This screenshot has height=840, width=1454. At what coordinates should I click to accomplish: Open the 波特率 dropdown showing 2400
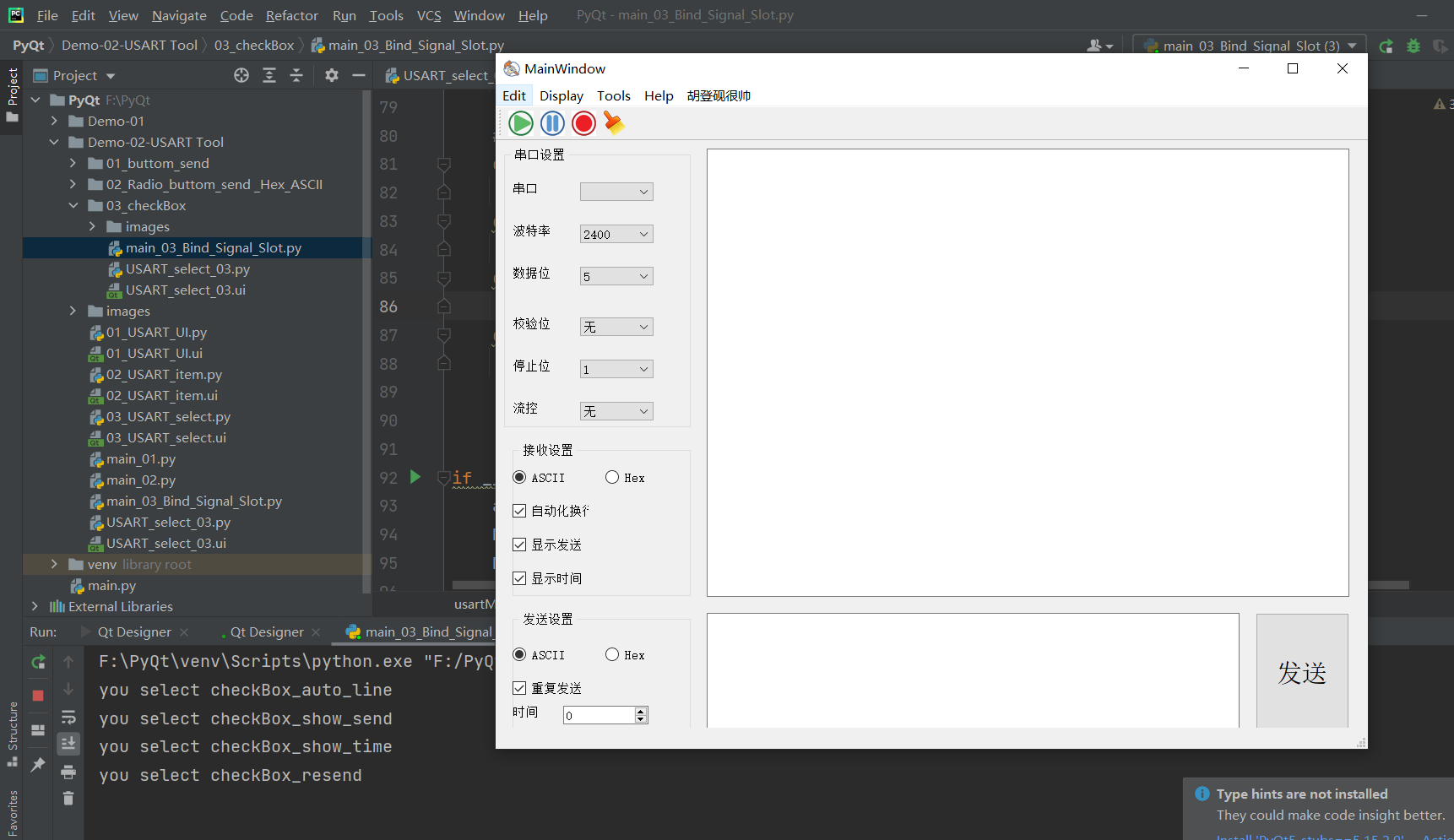coord(616,234)
